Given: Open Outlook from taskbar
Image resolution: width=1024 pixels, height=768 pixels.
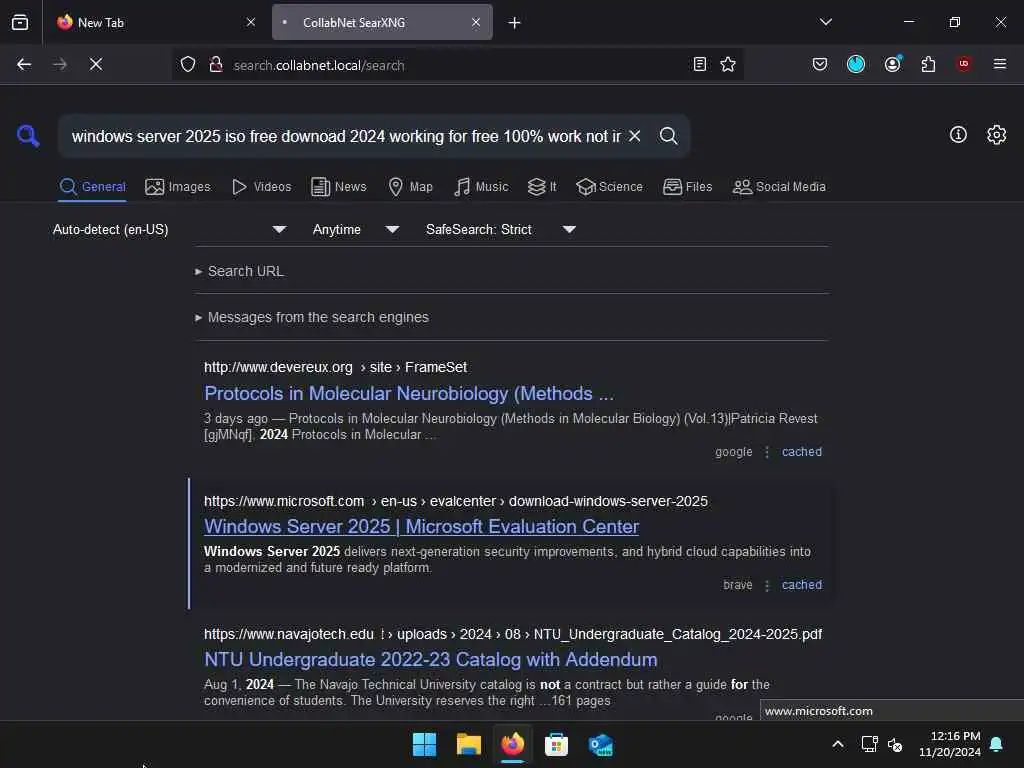Looking at the screenshot, I should (600, 744).
